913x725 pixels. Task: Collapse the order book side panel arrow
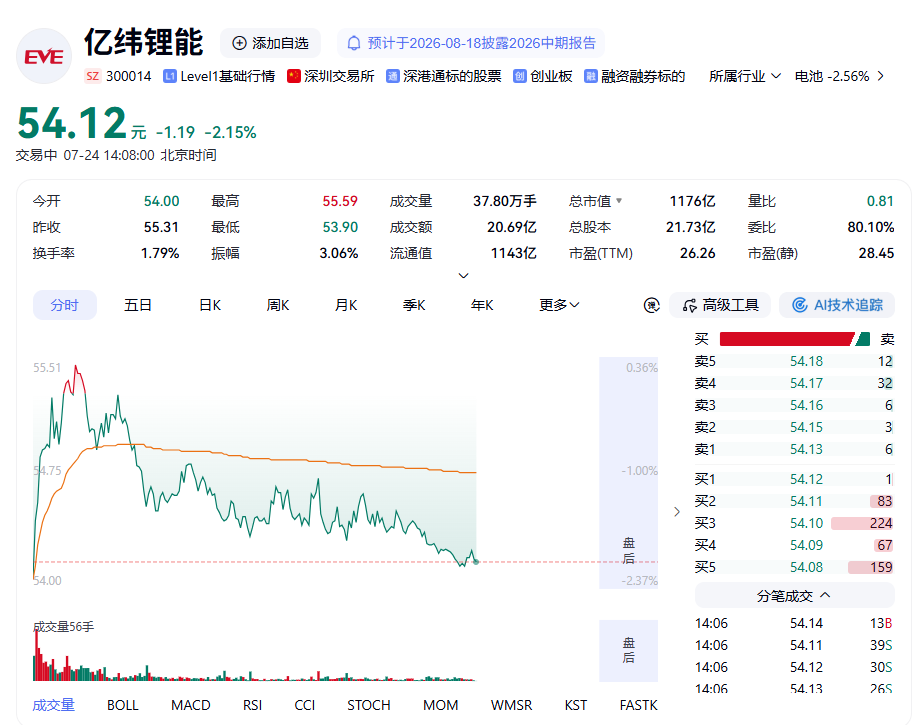click(x=677, y=512)
